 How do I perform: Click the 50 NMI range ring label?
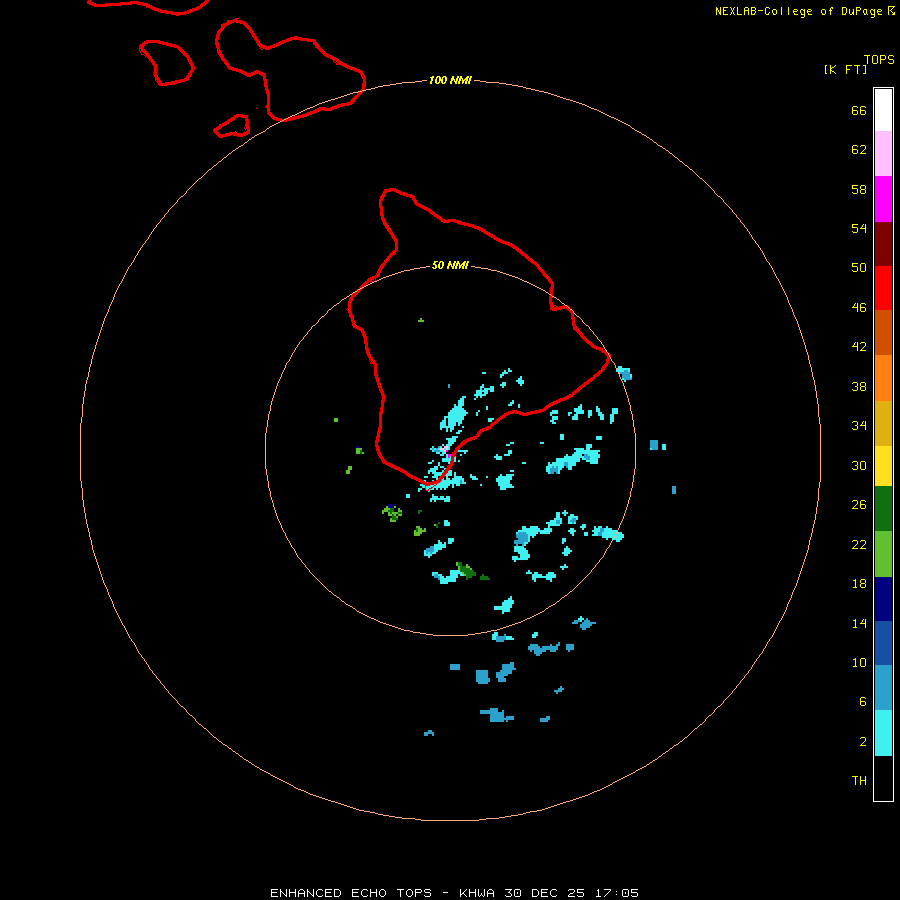pos(450,265)
